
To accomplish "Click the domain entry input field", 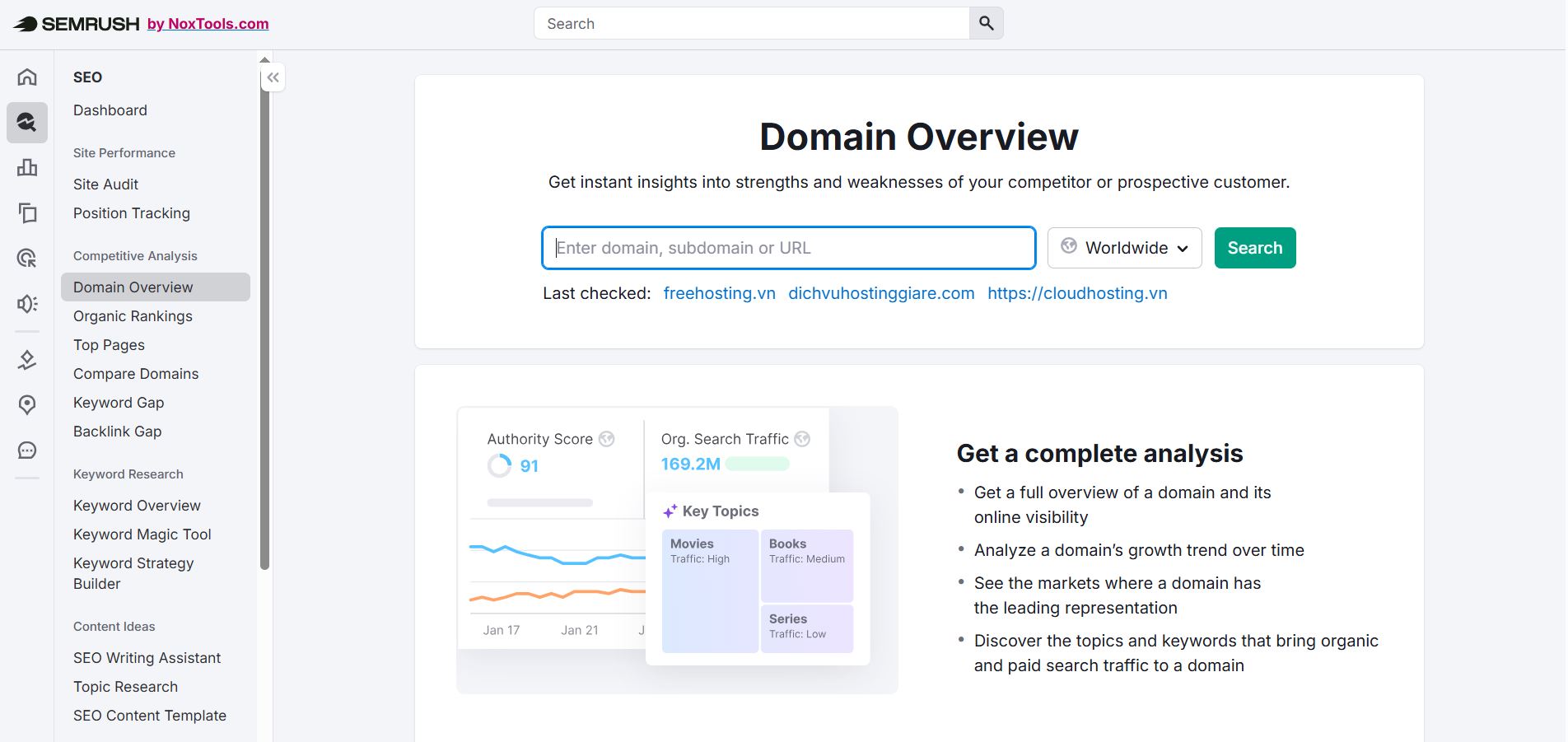I will click(x=787, y=247).
